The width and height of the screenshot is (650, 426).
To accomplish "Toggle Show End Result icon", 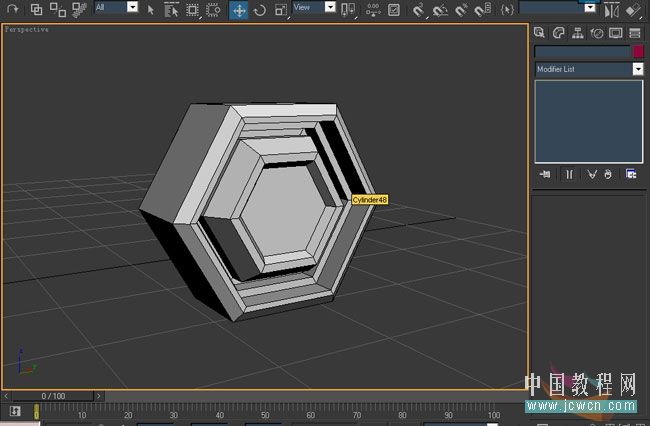I will click(569, 174).
